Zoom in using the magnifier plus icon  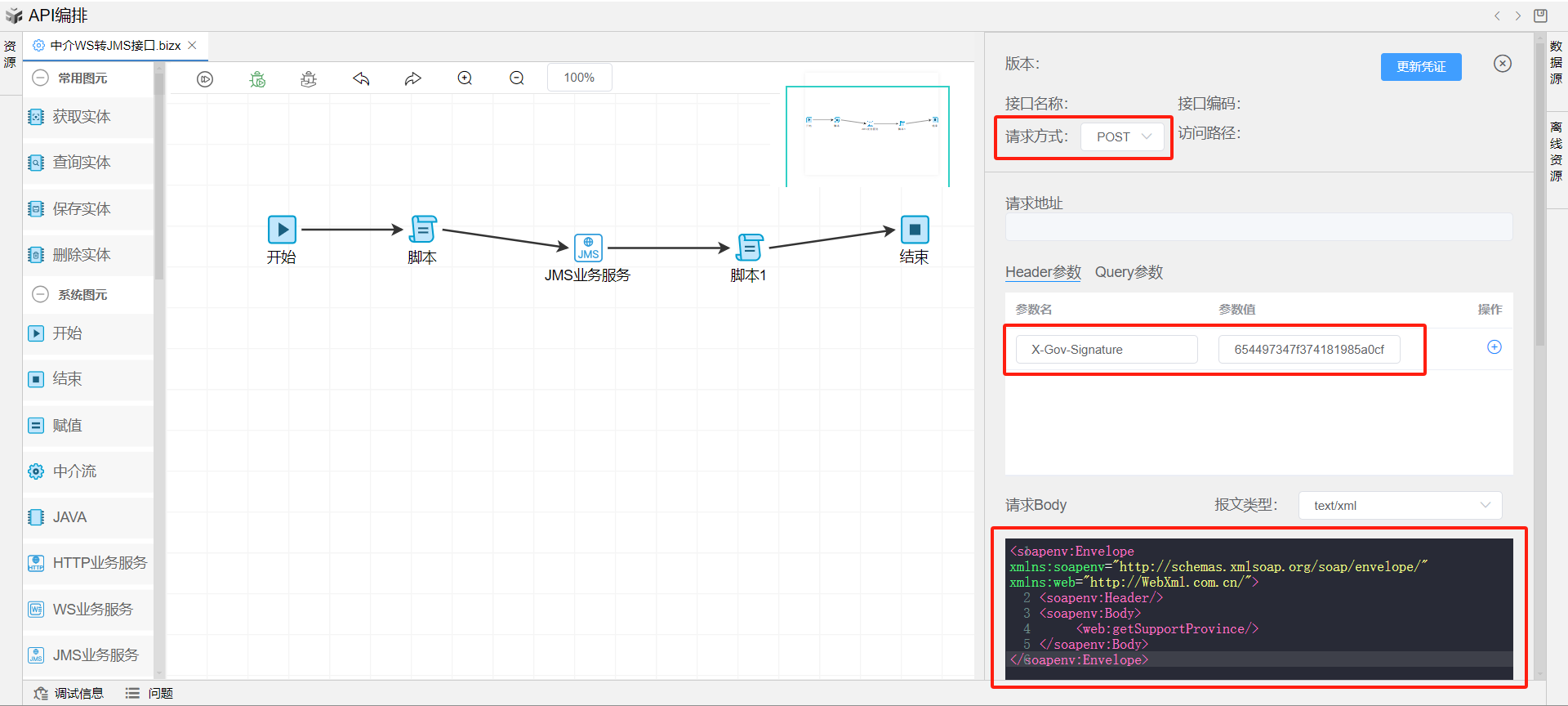coord(465,78)
